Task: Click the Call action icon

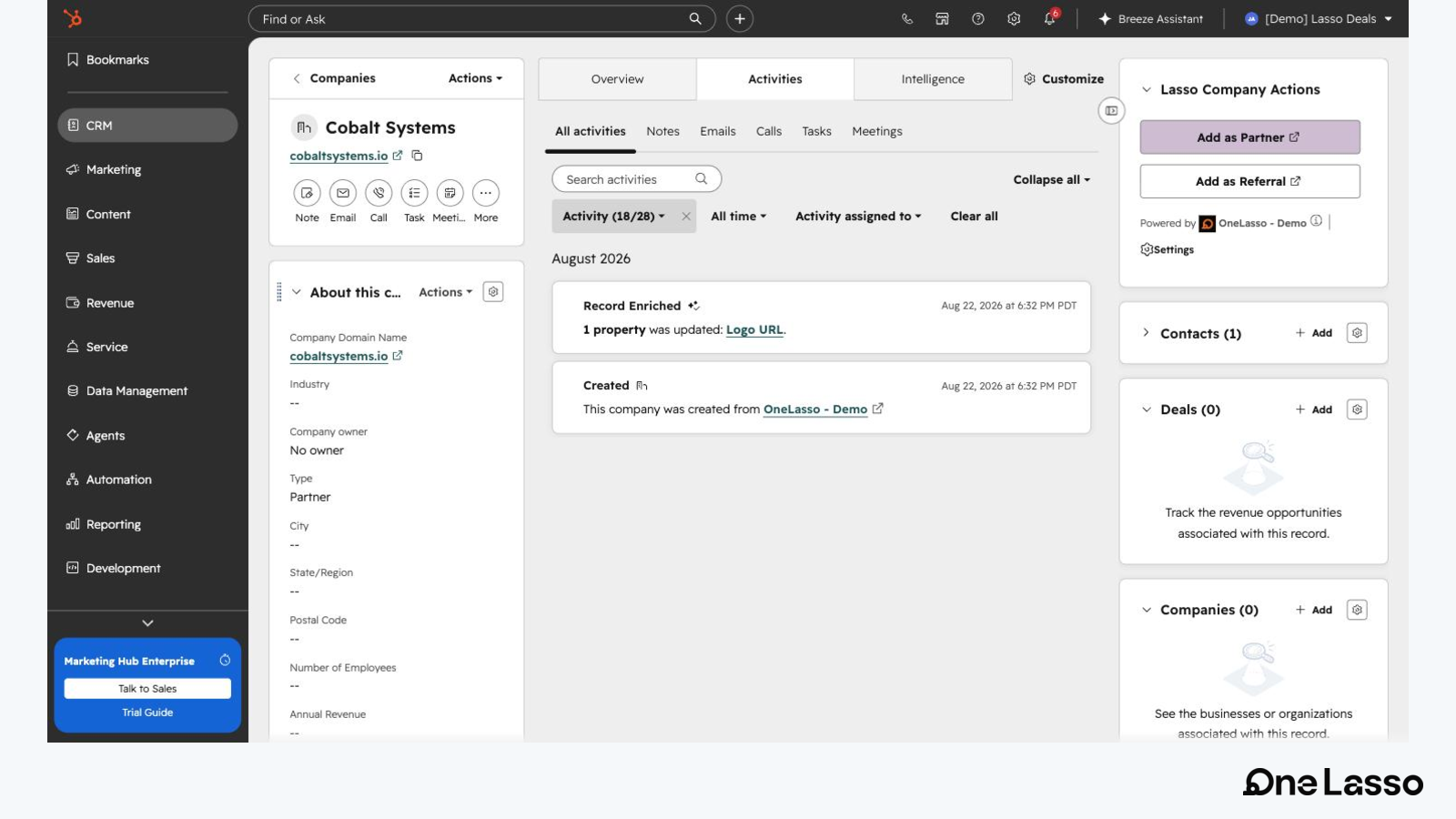Action: (379, 193)
